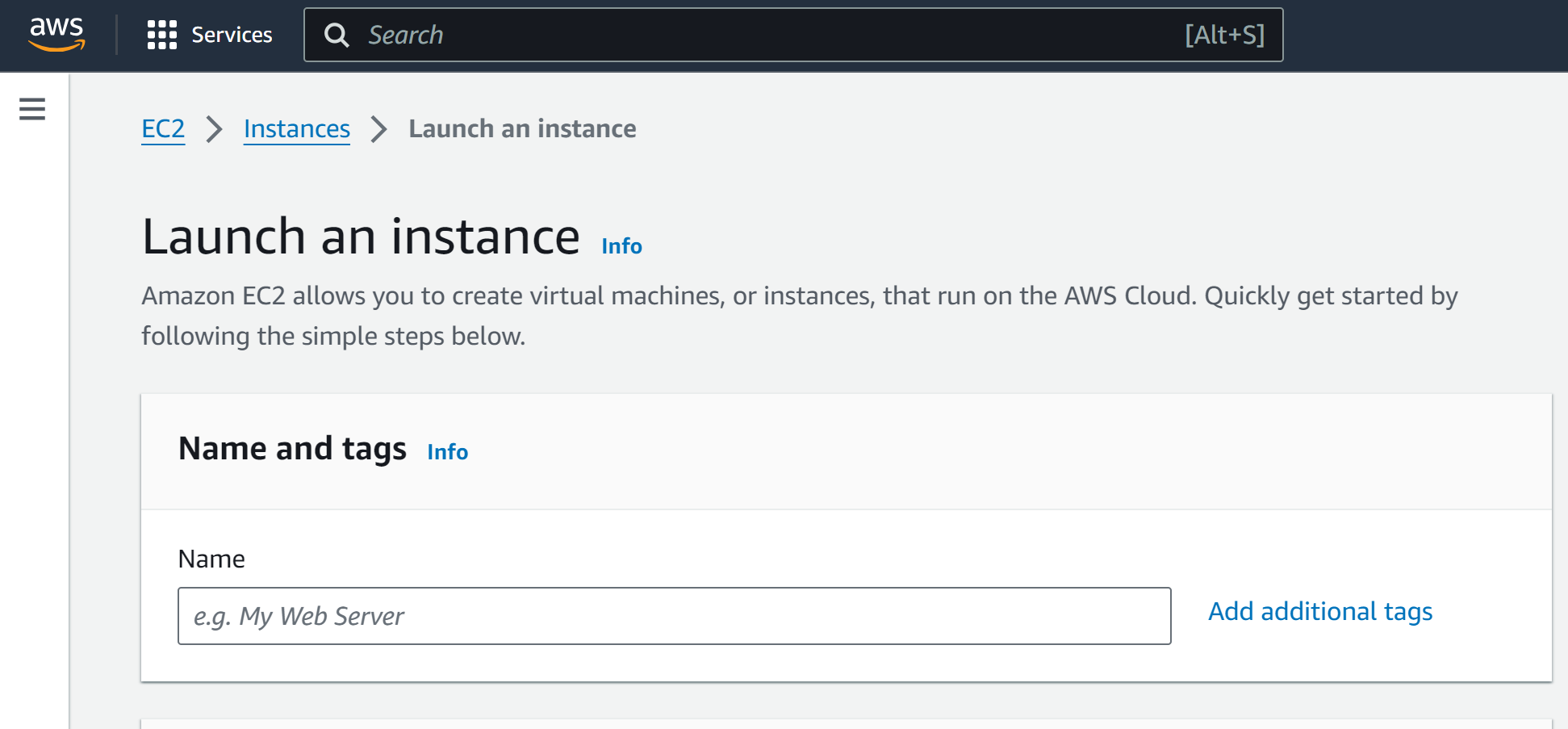1568x729 pixels.
Task: Click the Name field label
Action: coord(211,559)
